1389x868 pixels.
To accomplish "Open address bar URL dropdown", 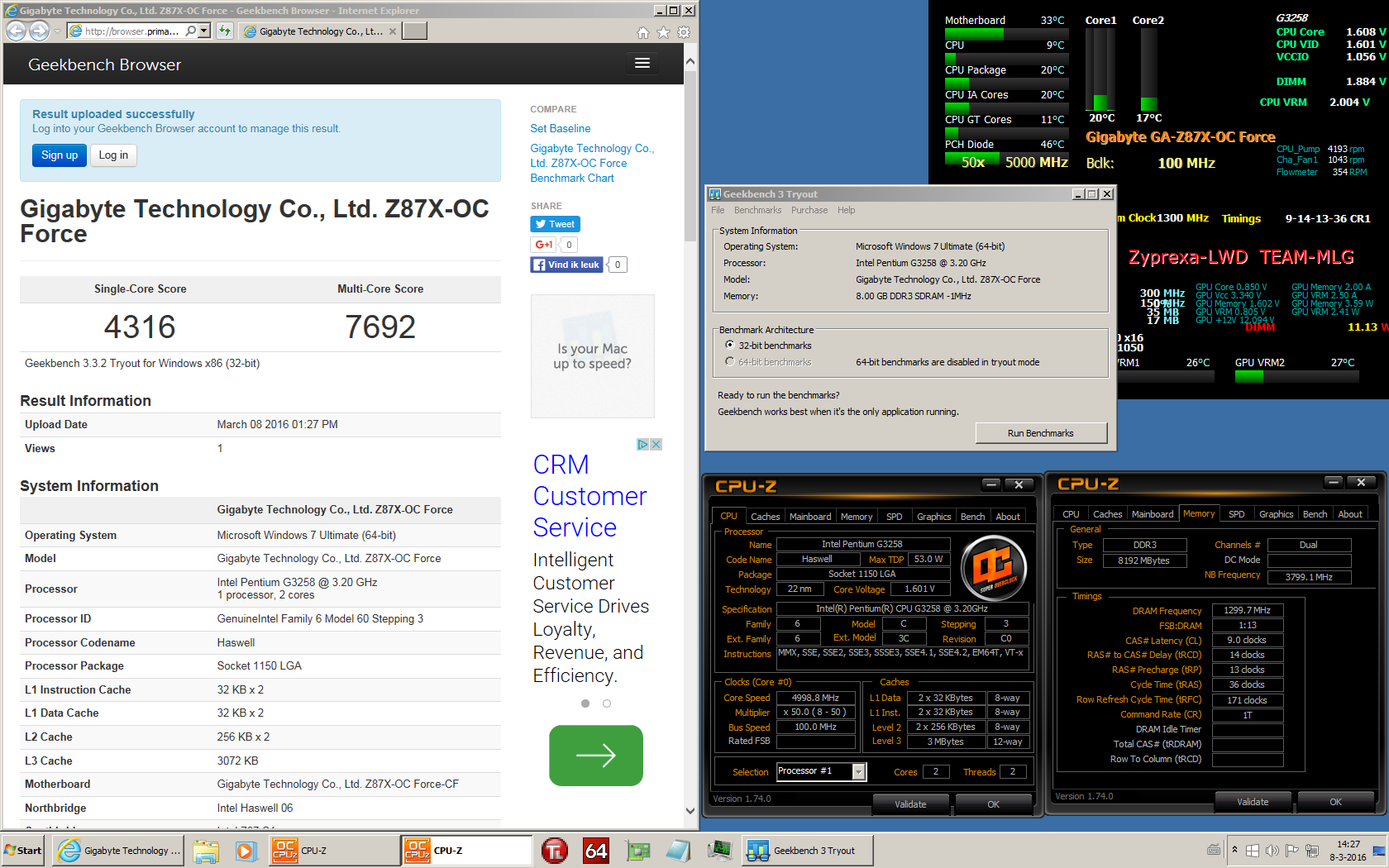I will tap(204, 31).
